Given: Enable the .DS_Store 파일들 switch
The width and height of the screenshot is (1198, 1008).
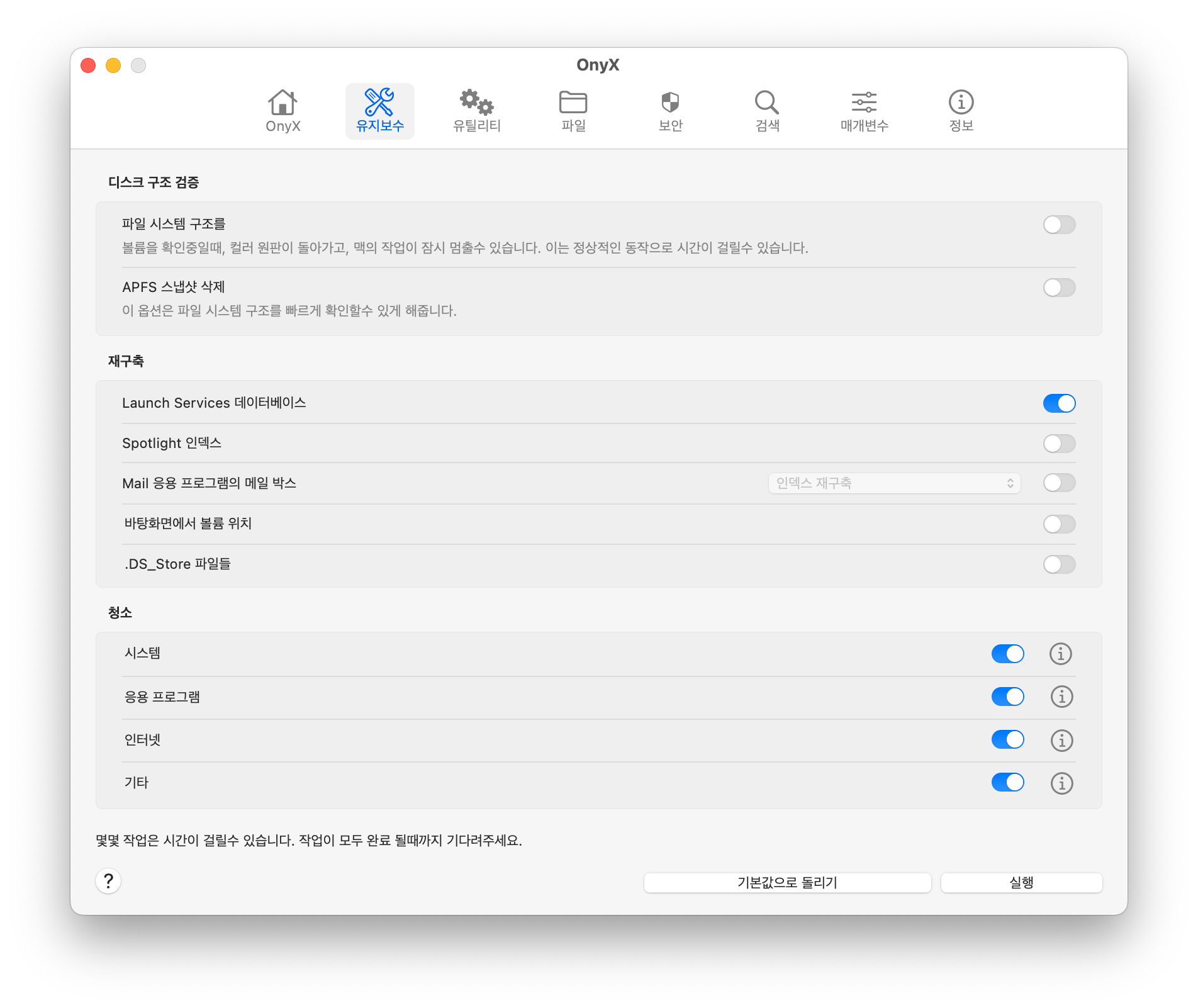Looking at the screenshot, I should pos(1059,564).
